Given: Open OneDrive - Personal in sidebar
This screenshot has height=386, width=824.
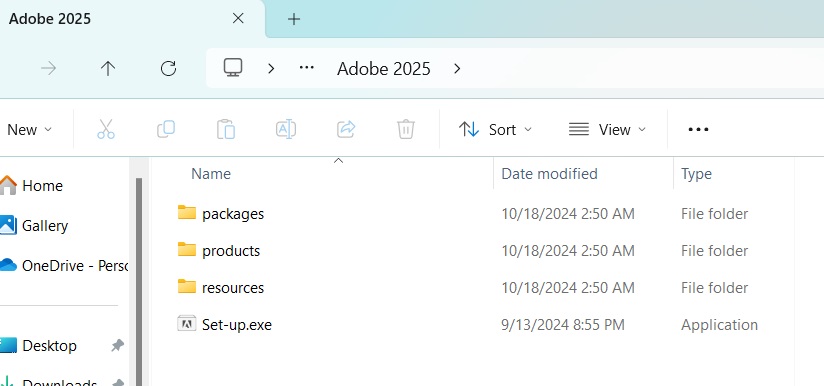Looking at the screenshot, I should (x=64, y=265).
